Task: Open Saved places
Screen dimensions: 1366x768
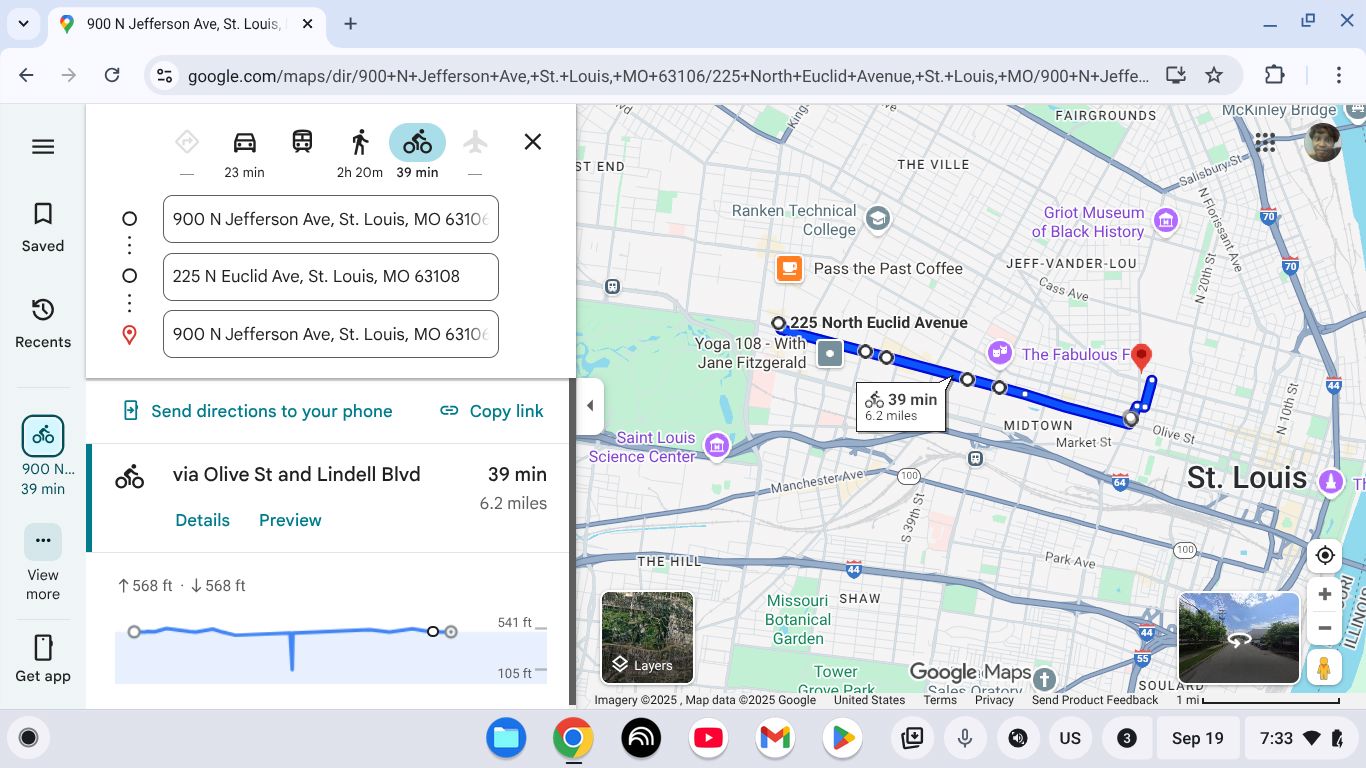Action: (x=43, y=227)
